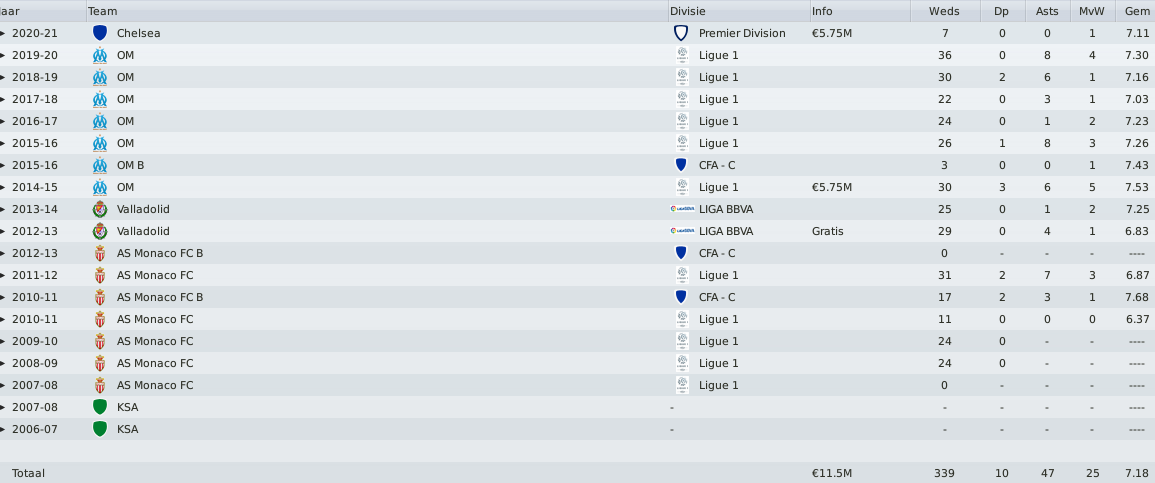
Task: Click the LIGA BBVA logo in 2012-13 row
Action: click(x=682, y=231)
